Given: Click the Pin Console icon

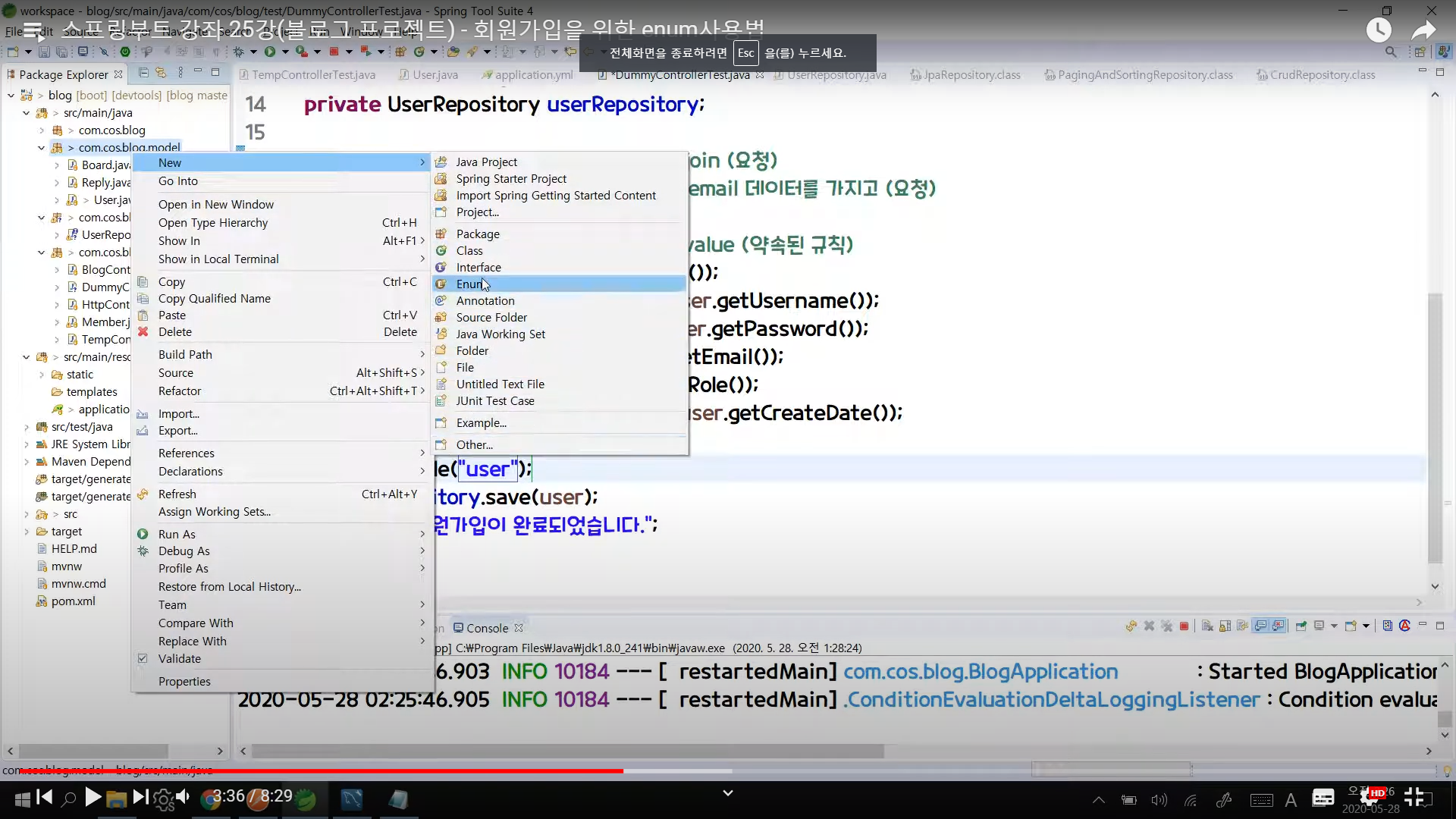Looking at the screenshot, I should (1301, 626).
